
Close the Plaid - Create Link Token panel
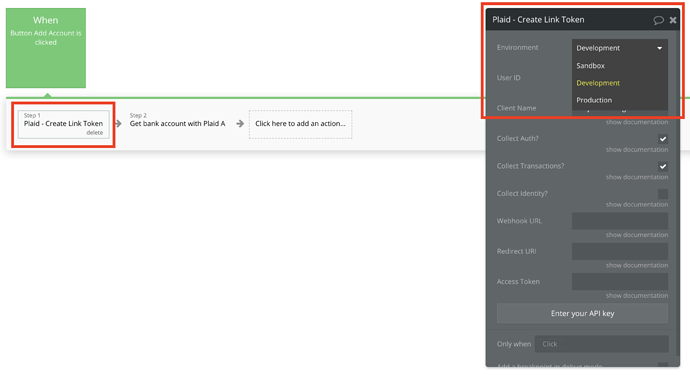[673, 20]
